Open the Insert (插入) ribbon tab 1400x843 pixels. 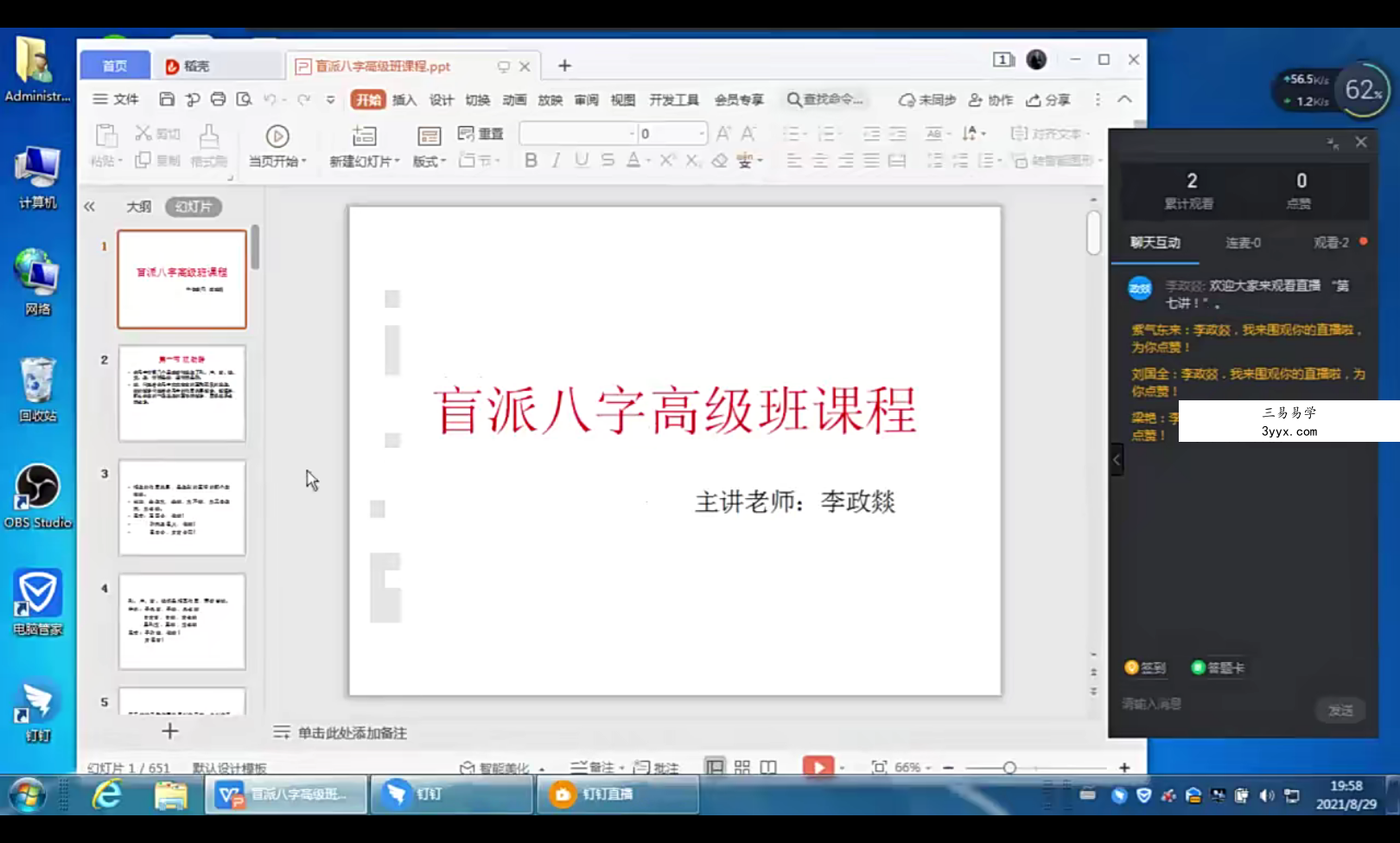coord(404,99)
